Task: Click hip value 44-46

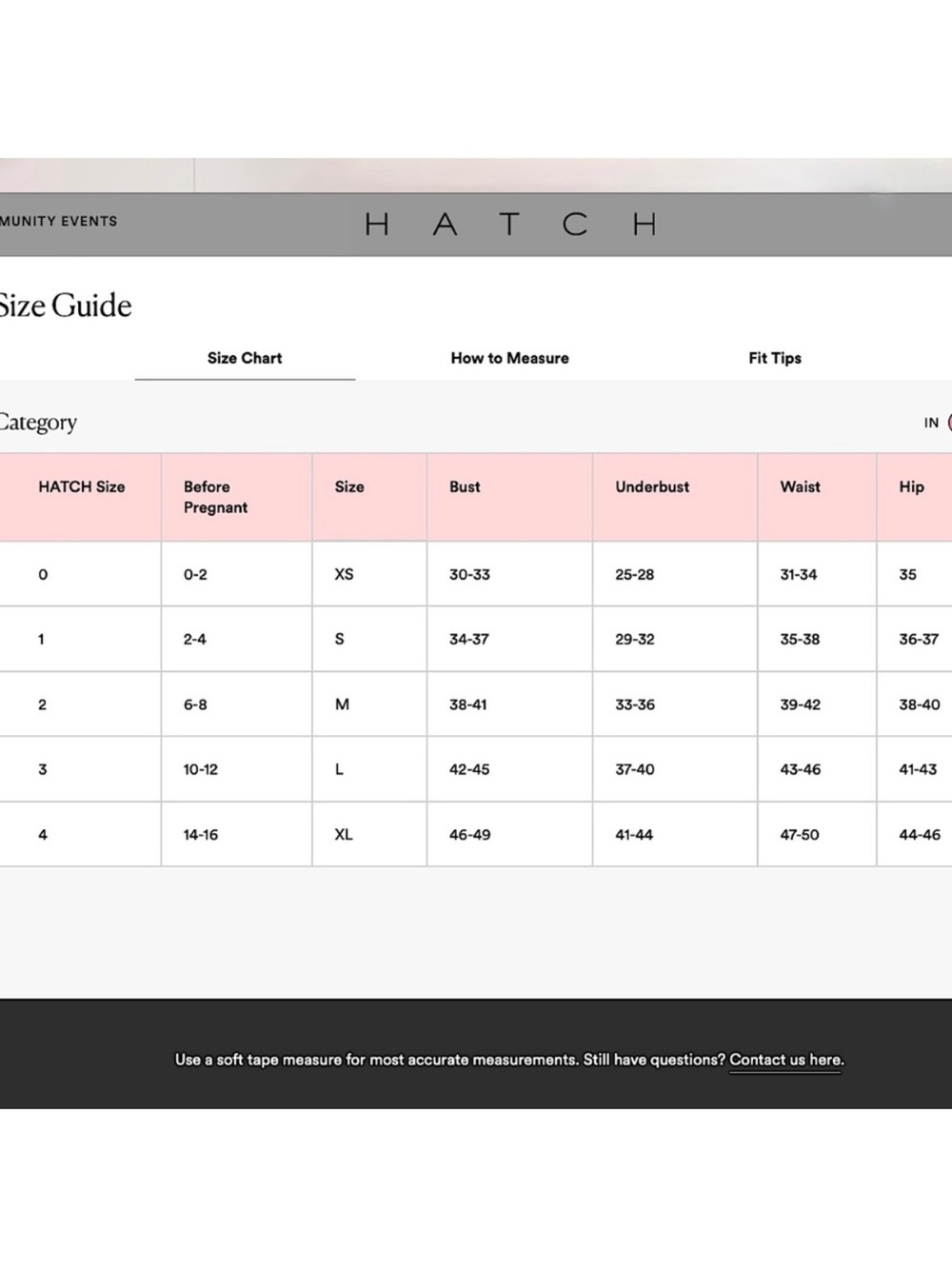Action: pos(919,834)
